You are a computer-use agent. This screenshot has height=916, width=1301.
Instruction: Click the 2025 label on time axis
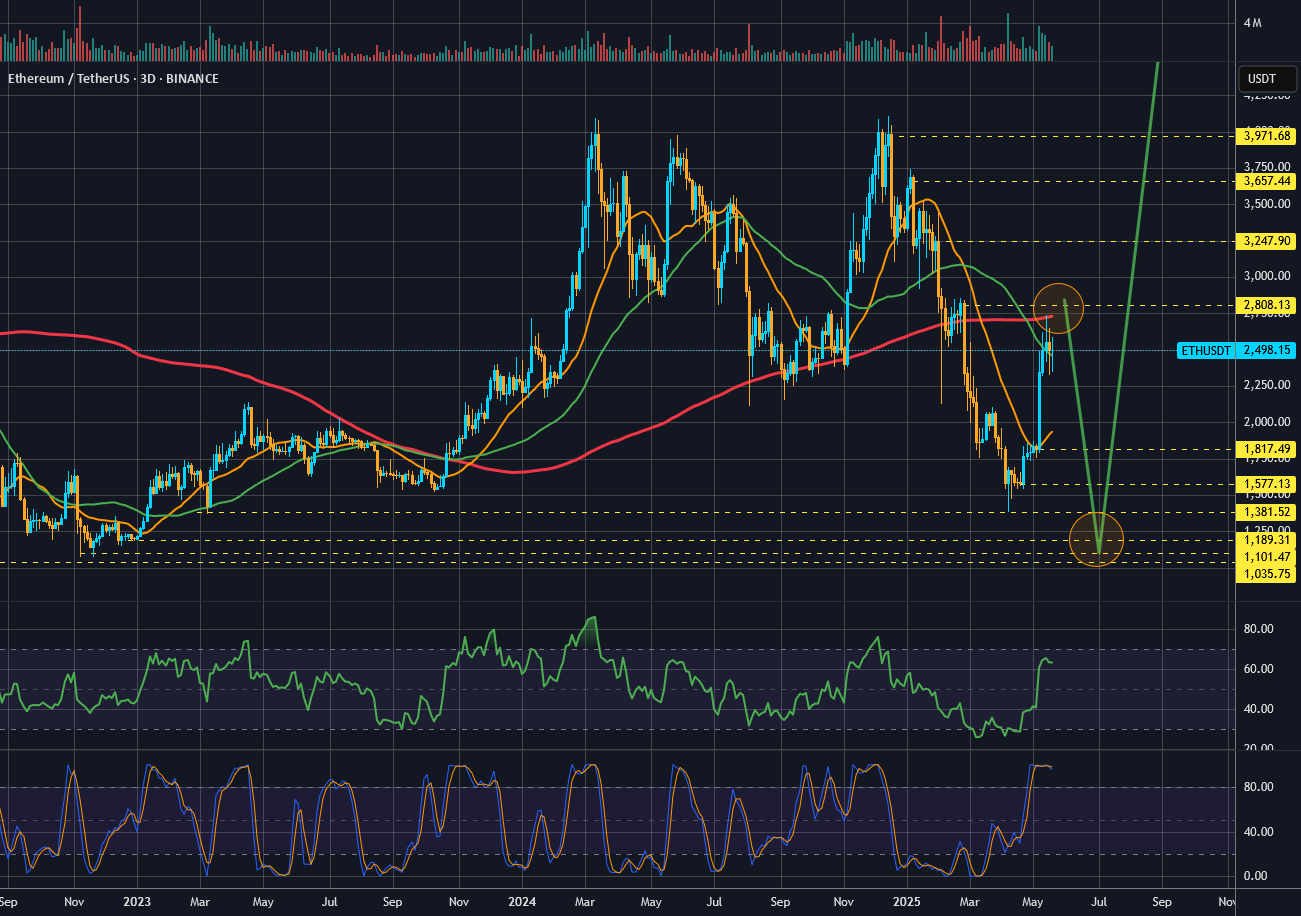pos(907,900)
